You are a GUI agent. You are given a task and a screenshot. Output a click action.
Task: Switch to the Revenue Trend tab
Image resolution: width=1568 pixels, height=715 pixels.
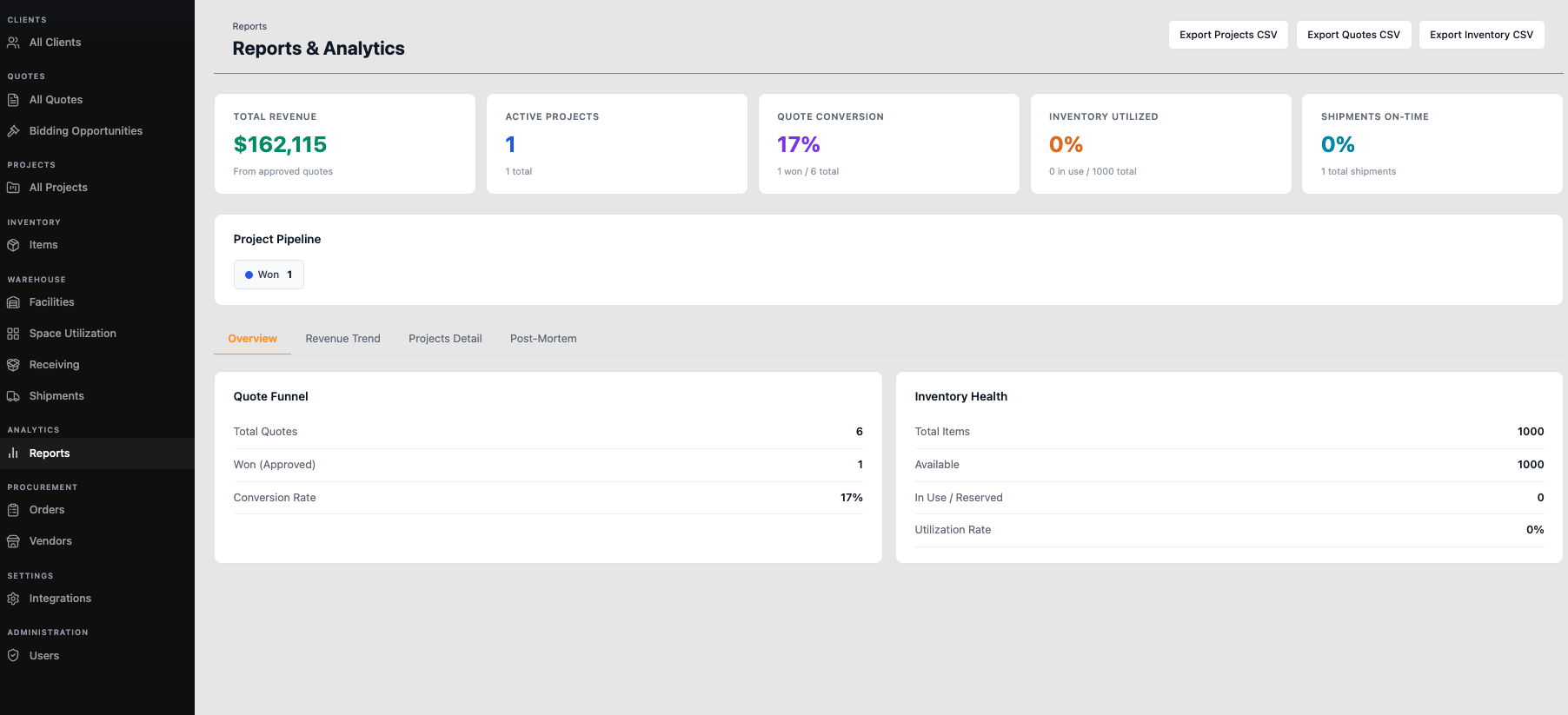coord(342,339)
